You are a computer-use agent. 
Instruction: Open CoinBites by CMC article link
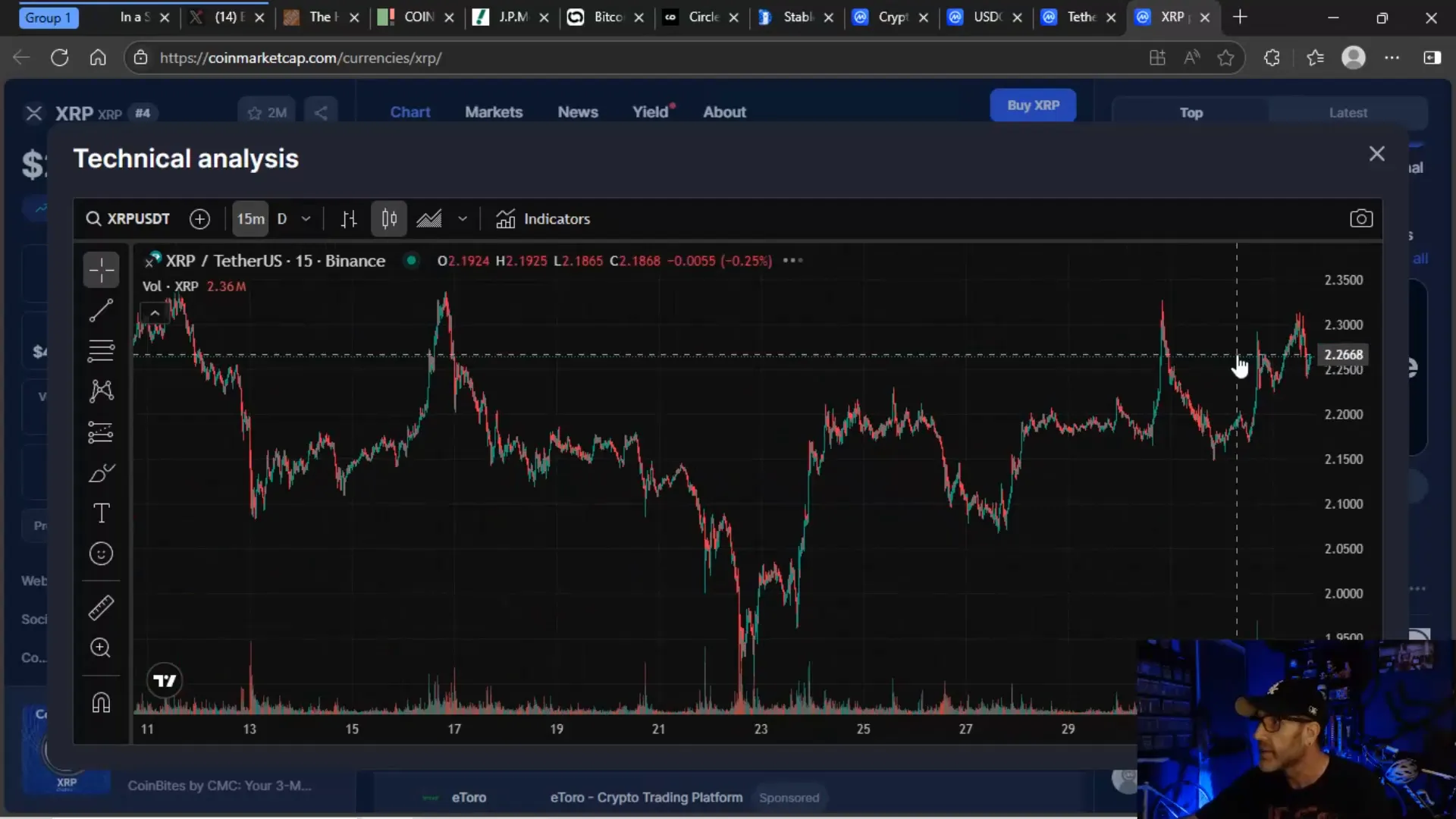click(219, 786)
